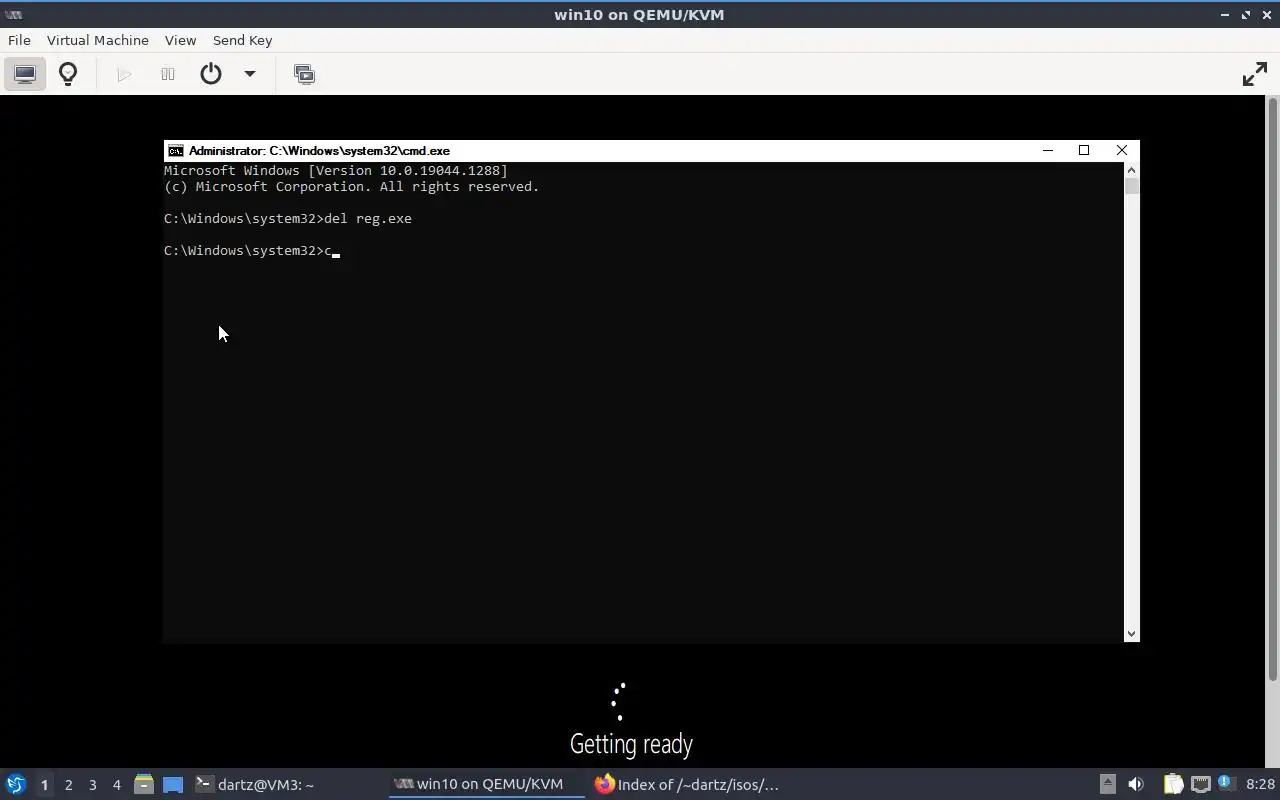Click the notification info tray icon
Screen dimensions: 1280x800
(x=1226, y=783)
